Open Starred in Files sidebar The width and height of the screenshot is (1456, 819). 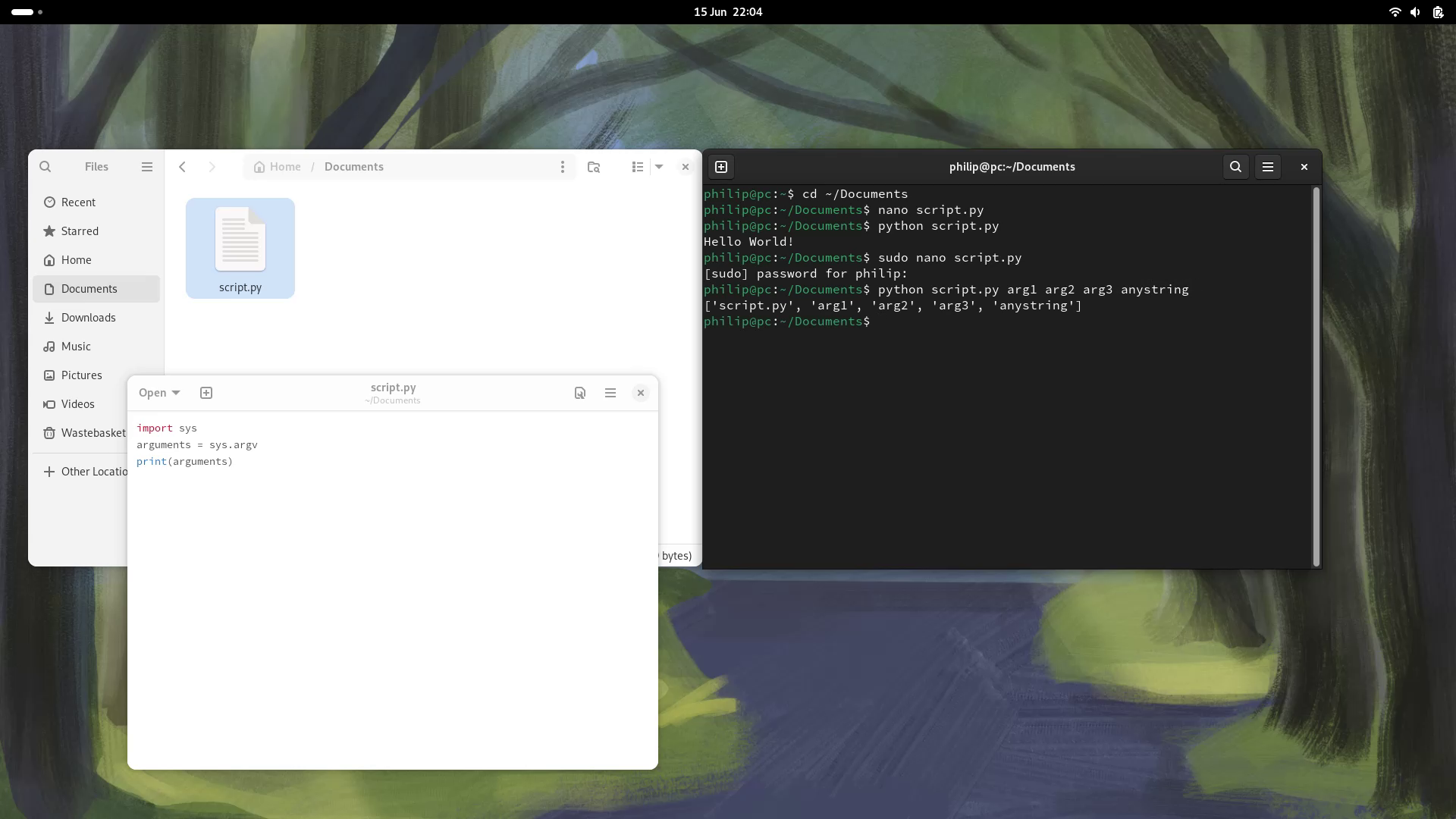pos(96,231)
